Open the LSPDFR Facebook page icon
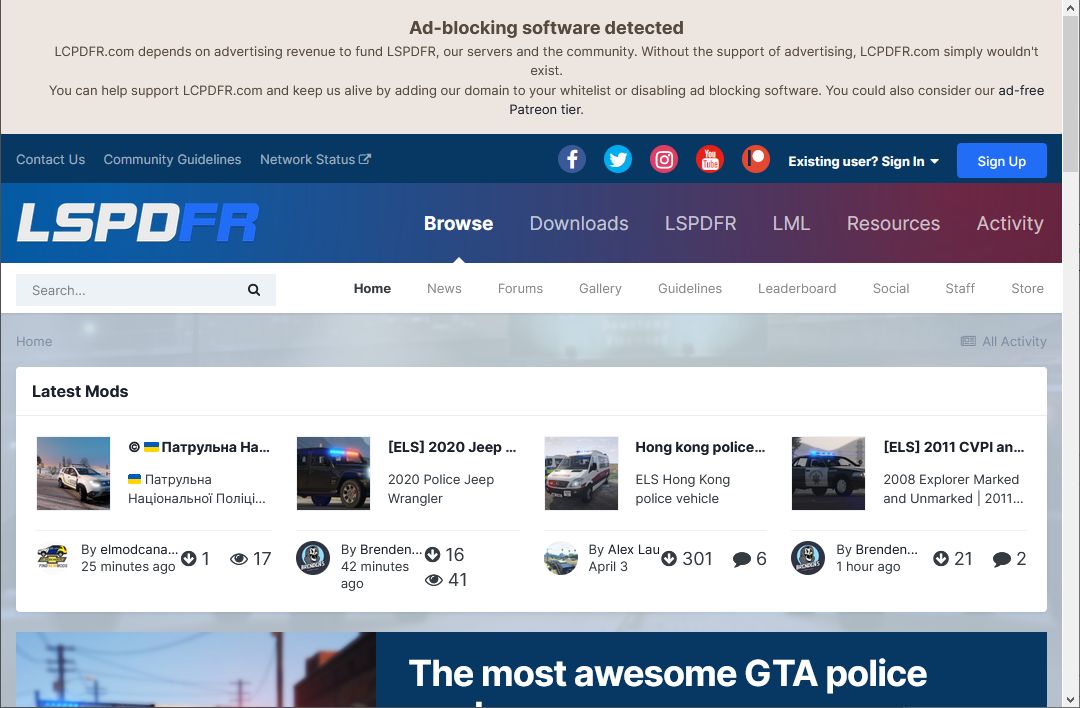 (x=572, y=160)
